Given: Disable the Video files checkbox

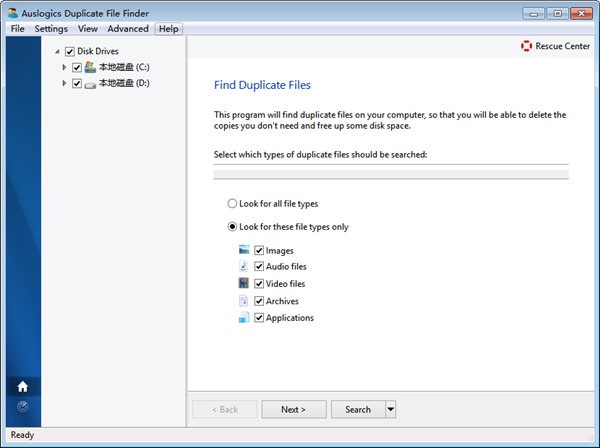Looking at the screenshot, I should (259, 284).
